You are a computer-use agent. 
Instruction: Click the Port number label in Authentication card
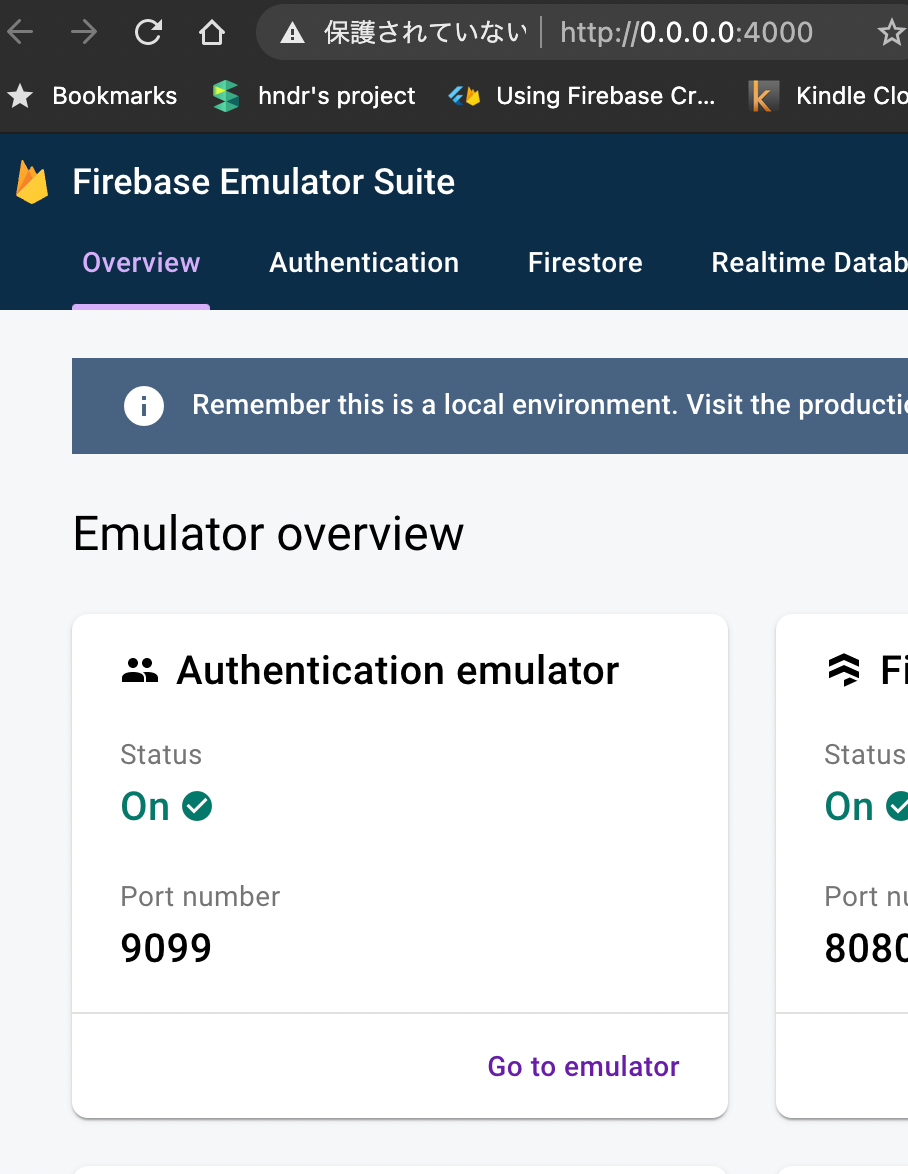pos(200,896)
